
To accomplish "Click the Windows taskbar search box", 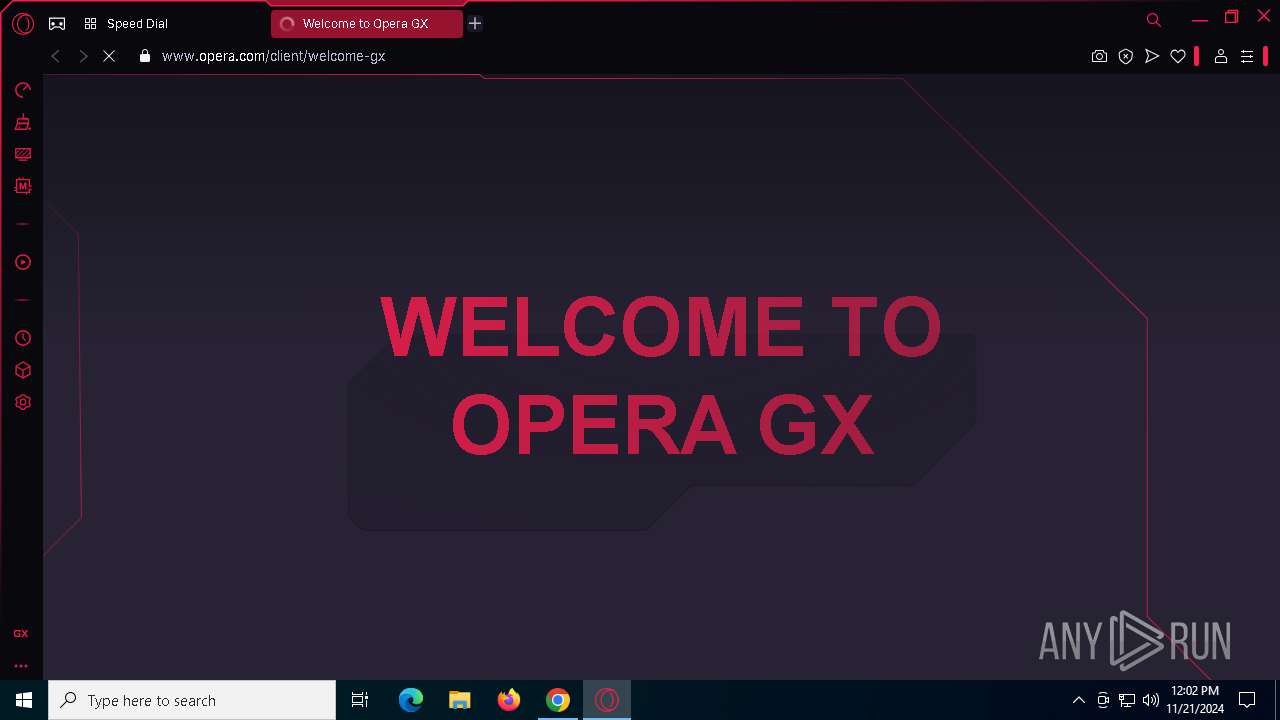I will pyautogui.click(x=192, y=700).
